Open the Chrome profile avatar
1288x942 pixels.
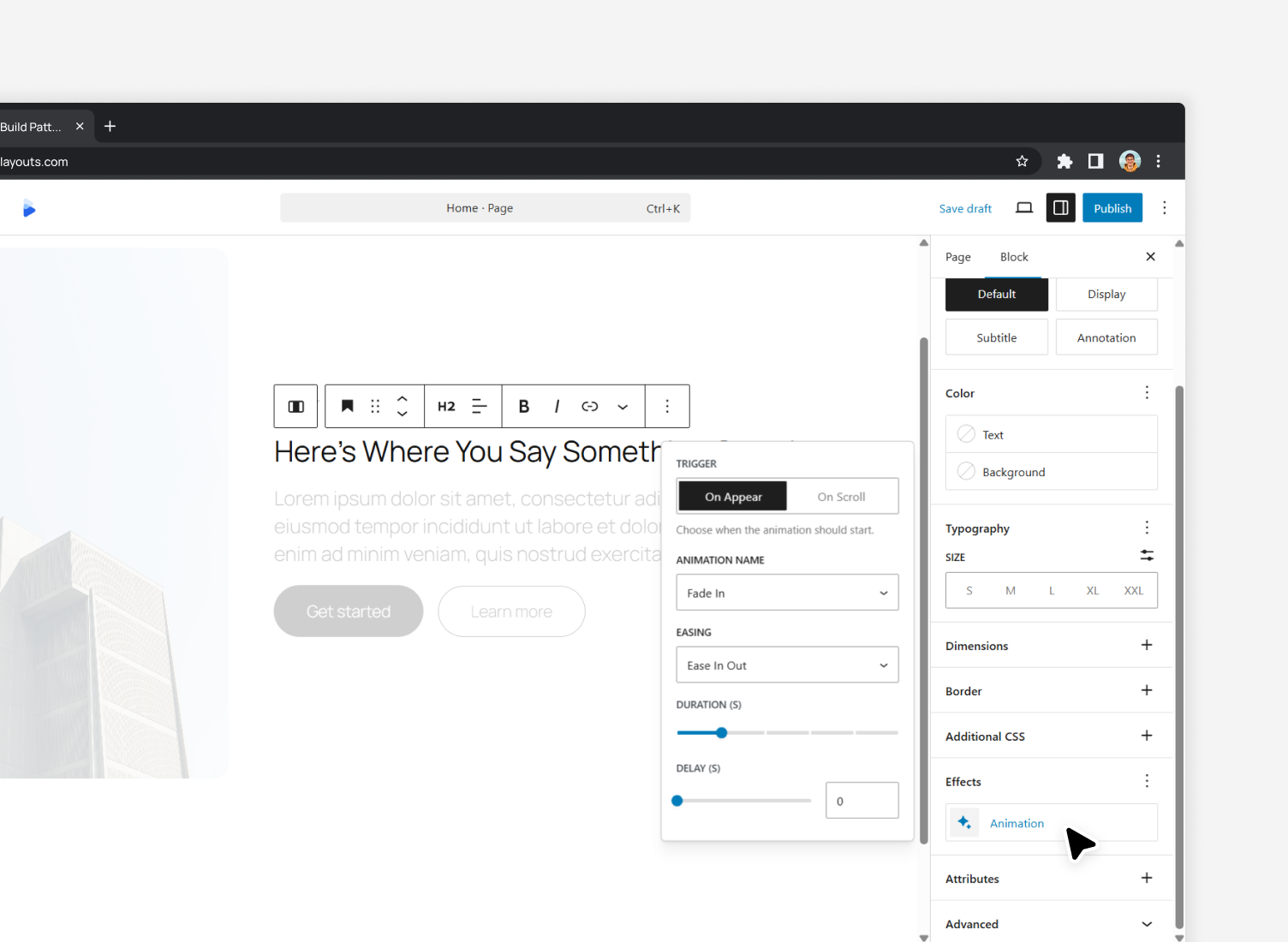(1130, 161)
